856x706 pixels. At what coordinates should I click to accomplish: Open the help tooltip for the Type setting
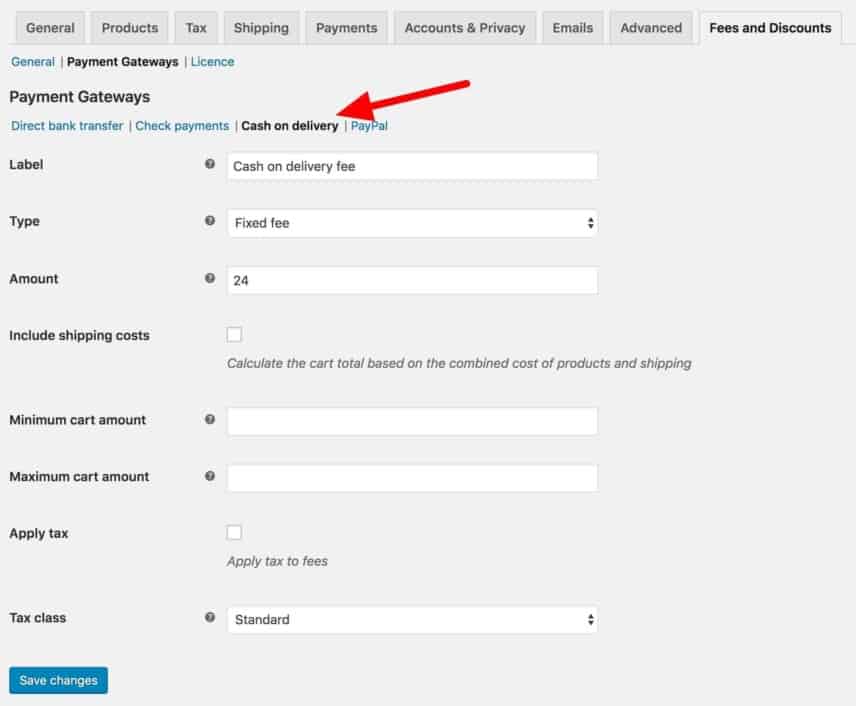[x=209, y=222]
